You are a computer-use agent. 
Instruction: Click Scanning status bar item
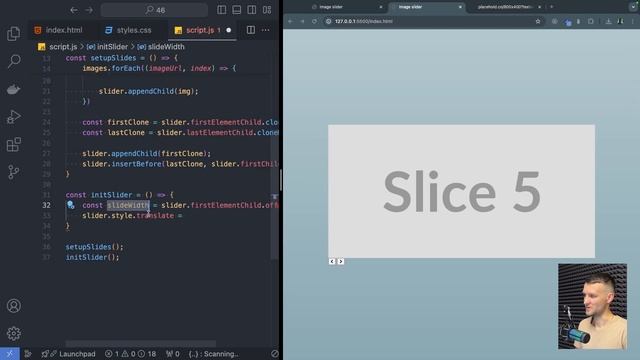pos(214,354)
